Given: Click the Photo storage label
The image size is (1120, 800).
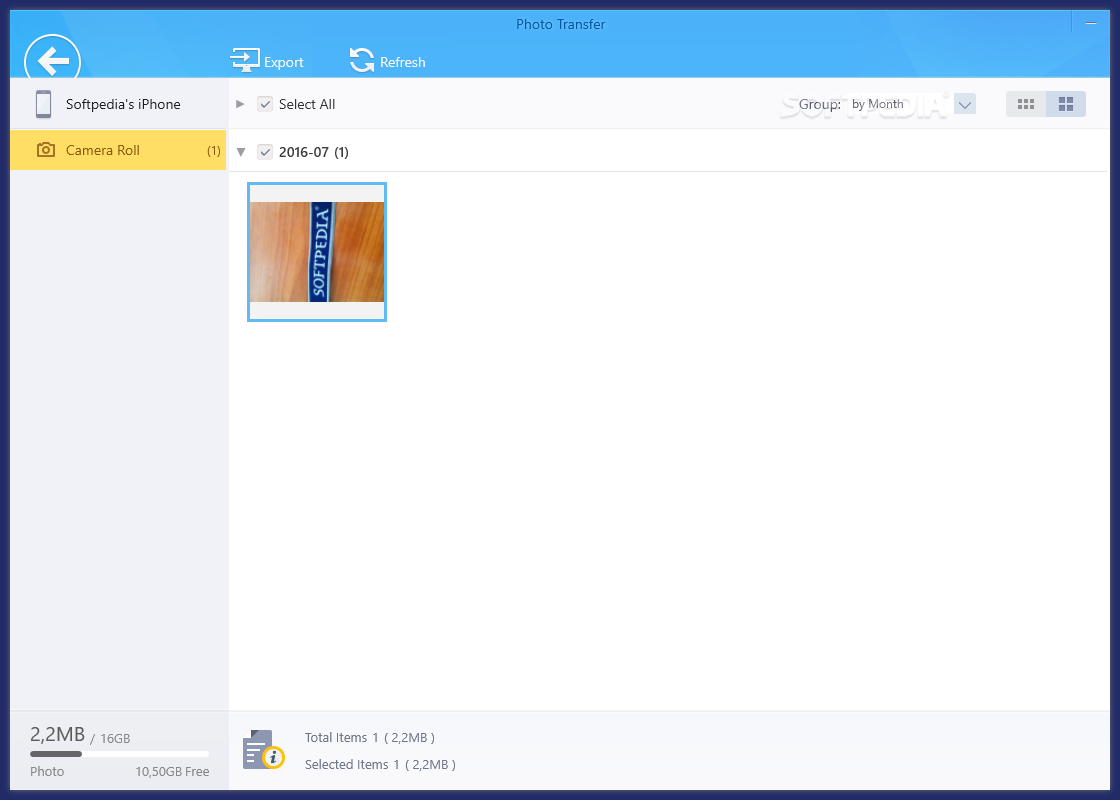Looking at the screenshot, I should (x=47, y=771).
